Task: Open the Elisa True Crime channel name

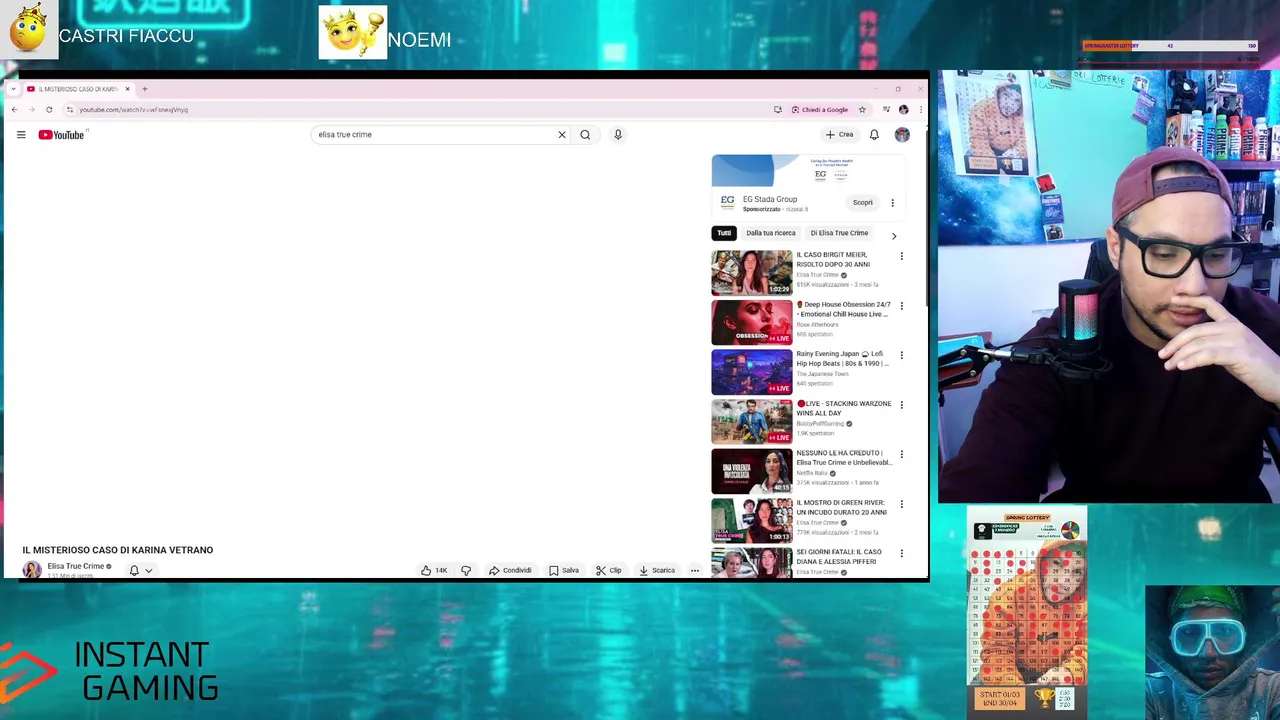Action: click(76, 566)
